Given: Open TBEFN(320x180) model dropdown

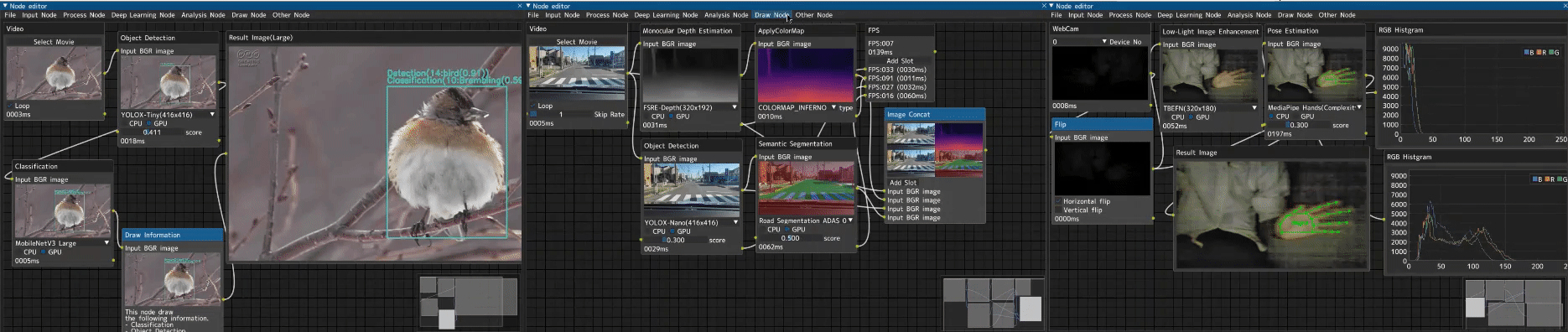Looking at the screenshot, I should (1210, 107).
